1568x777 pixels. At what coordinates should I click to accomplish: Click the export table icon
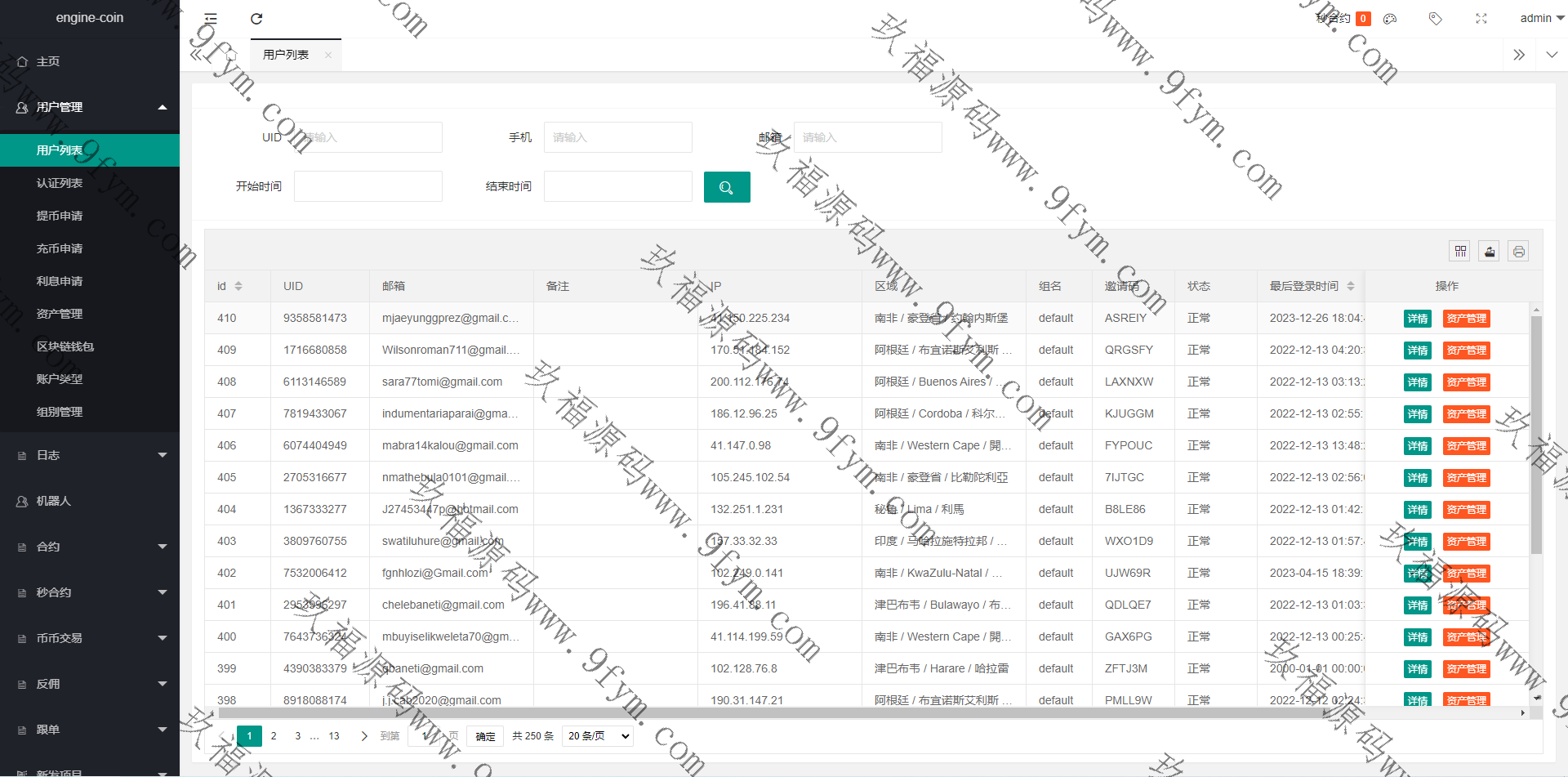point(1490,252)
